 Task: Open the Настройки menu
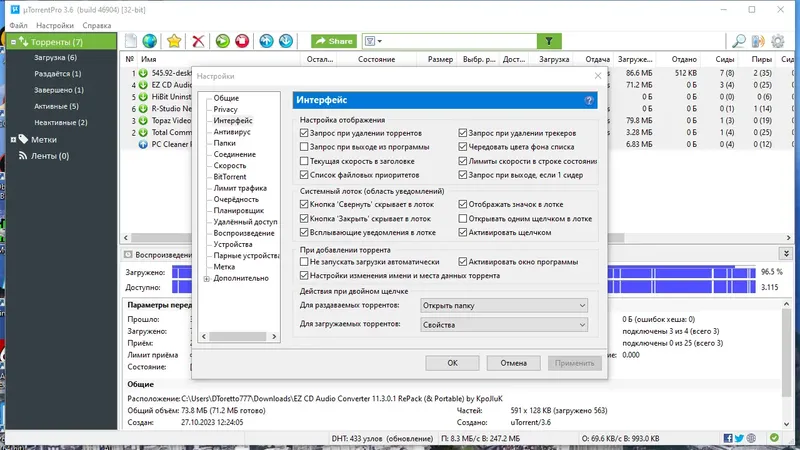click(55, 25)
